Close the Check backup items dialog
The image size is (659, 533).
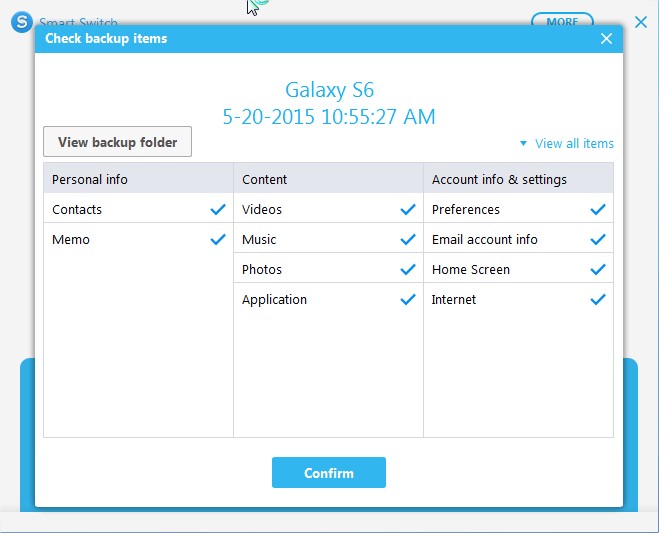coord(606,39)
